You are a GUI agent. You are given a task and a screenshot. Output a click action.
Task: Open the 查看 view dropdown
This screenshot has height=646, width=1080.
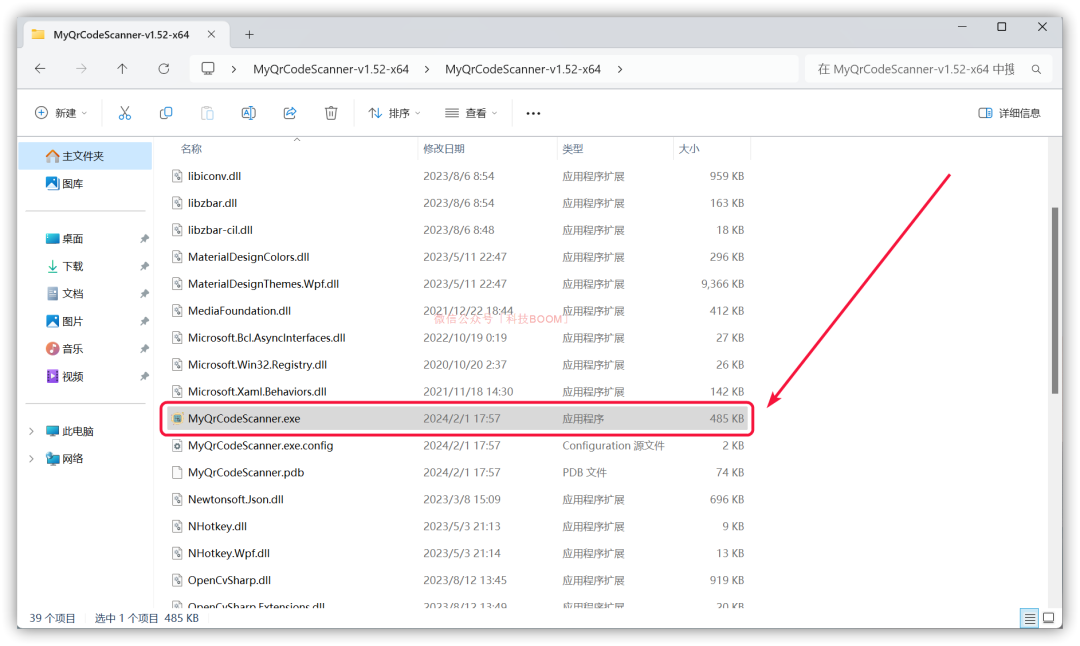tap(471, 113)
